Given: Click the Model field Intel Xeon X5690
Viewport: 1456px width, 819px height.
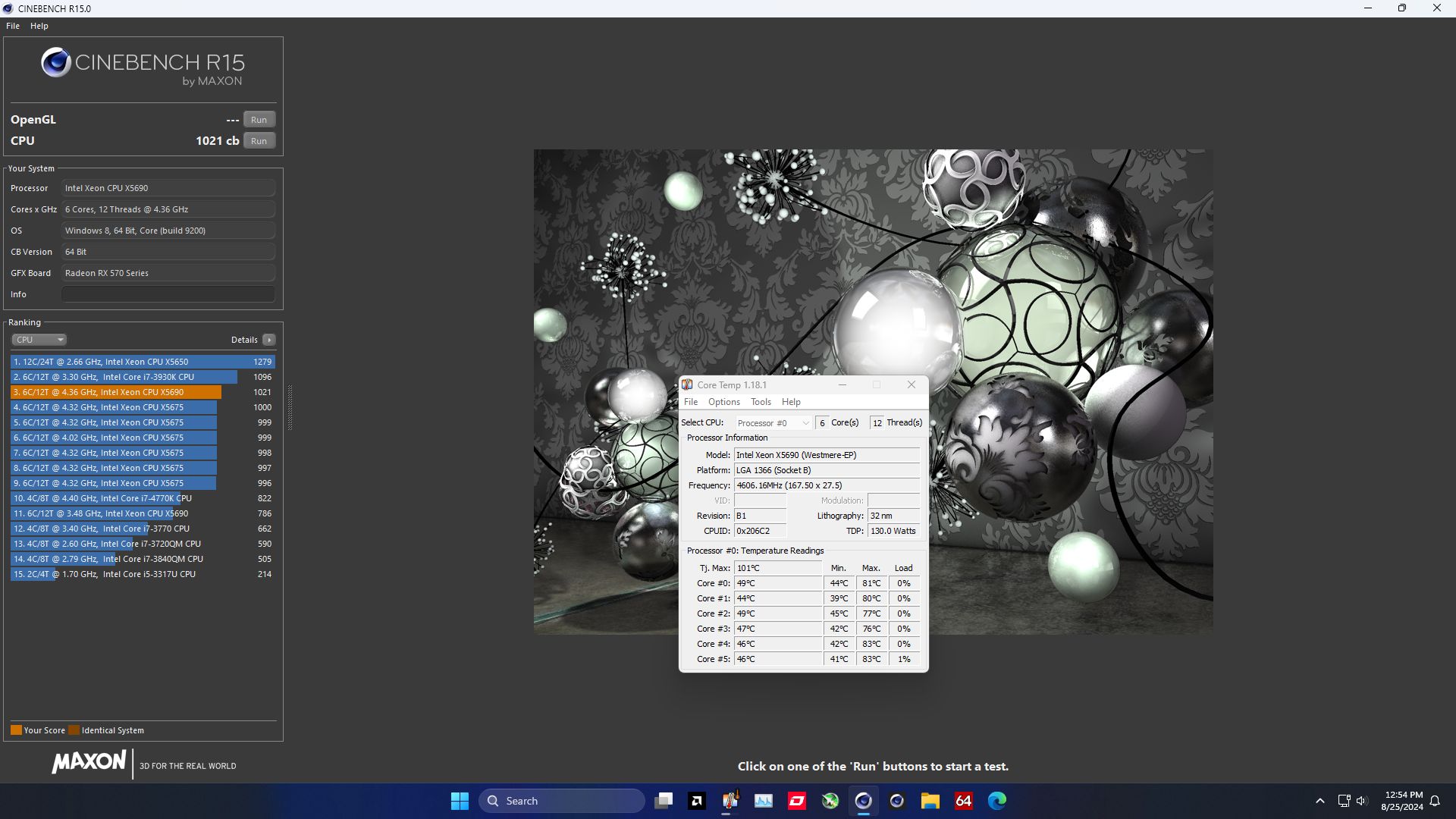Looking at the screenshot, I should click(x=827, y=455).
